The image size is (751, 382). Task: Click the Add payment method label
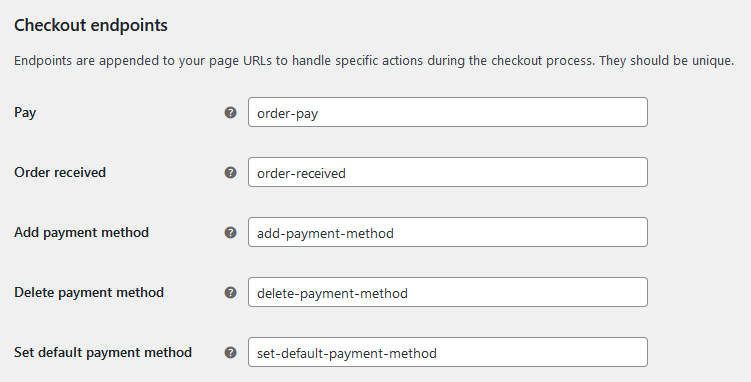pyautogui.click(x=81, y=233)
